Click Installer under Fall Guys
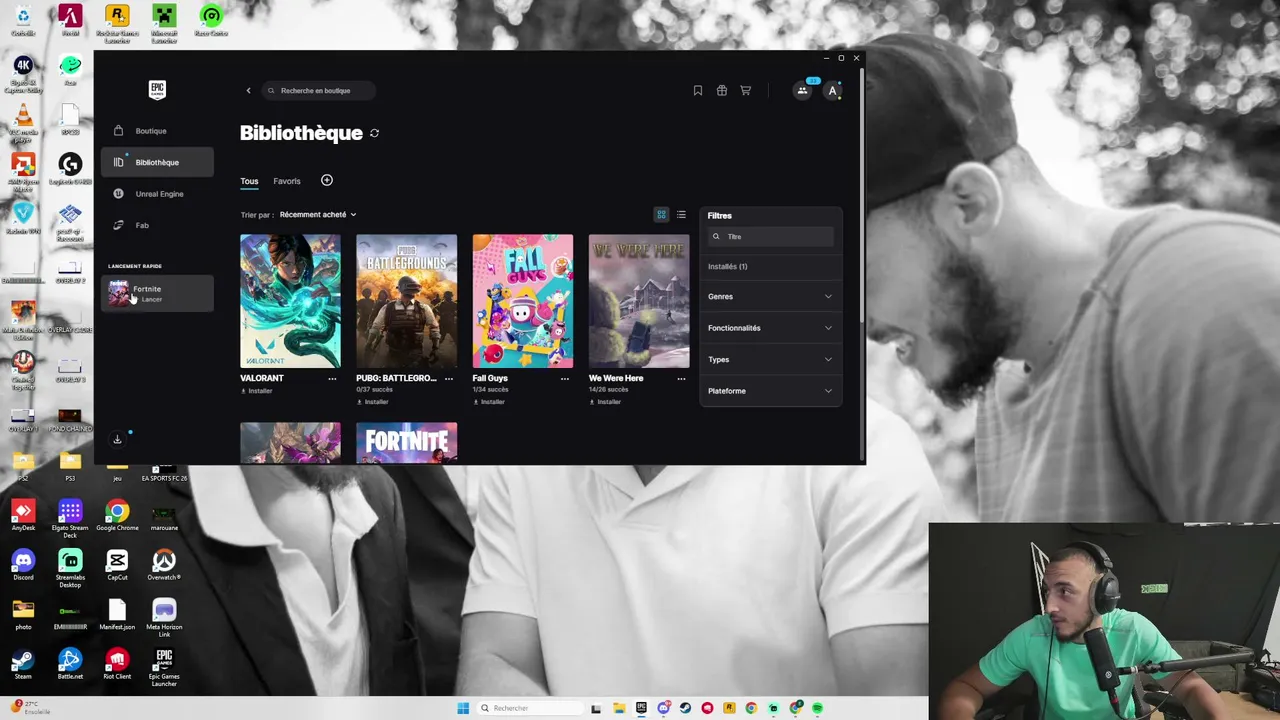The height and width of the screenshot is (720, 1280). click(489, 402)
